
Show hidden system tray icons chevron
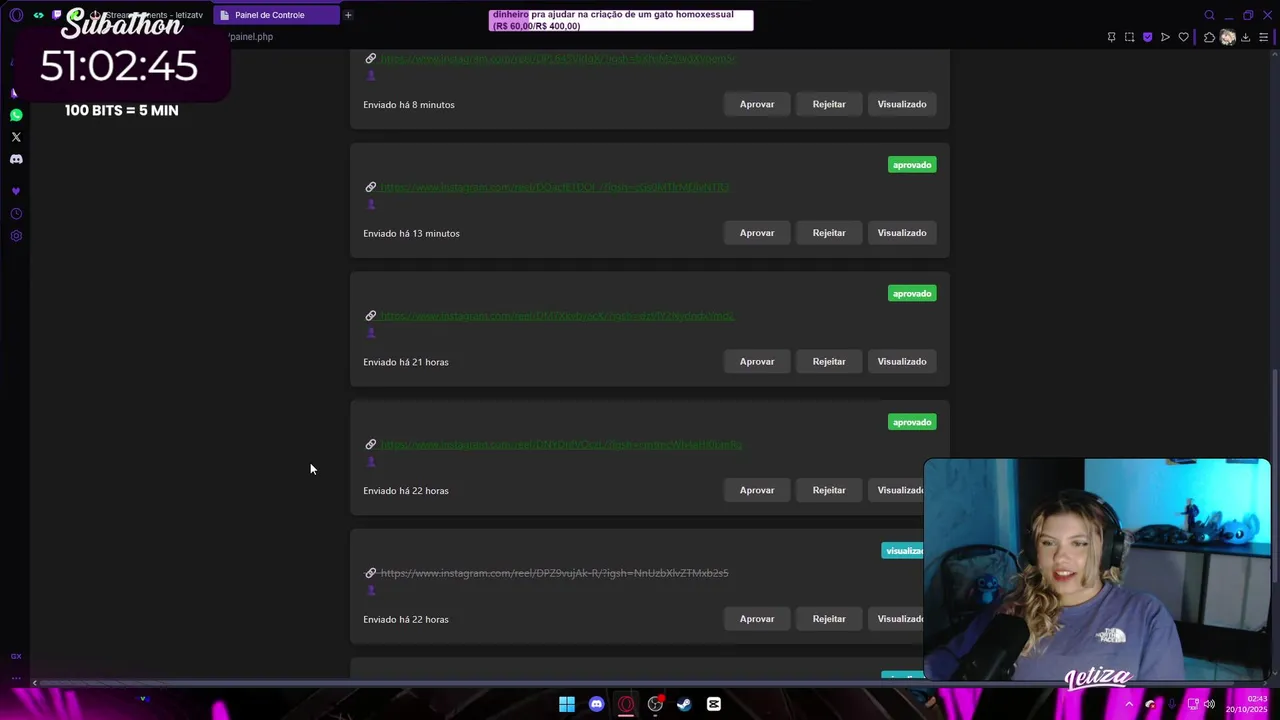coord(1129,704)
